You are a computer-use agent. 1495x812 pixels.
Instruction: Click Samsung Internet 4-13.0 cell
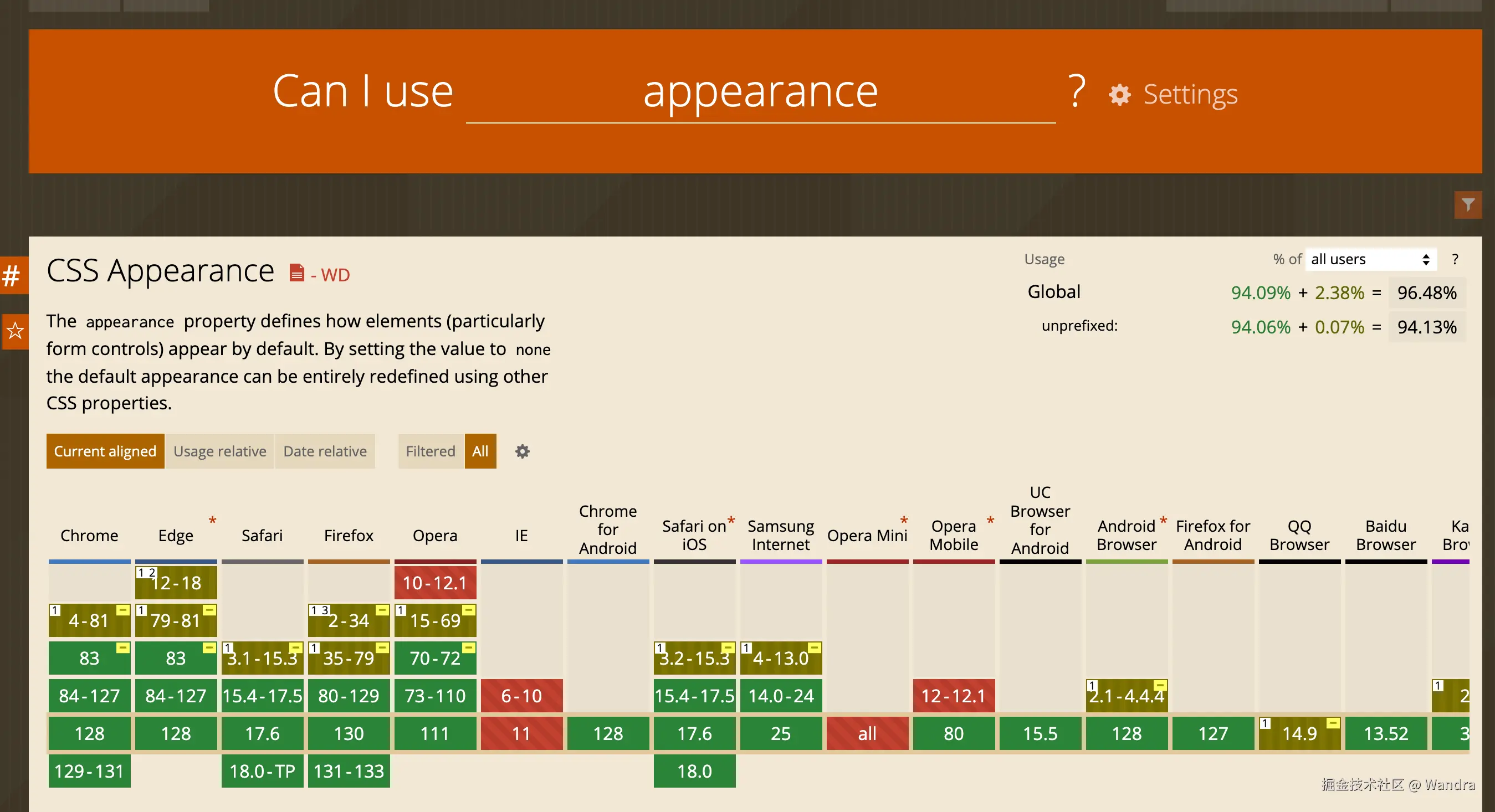(x=781, y=657)
